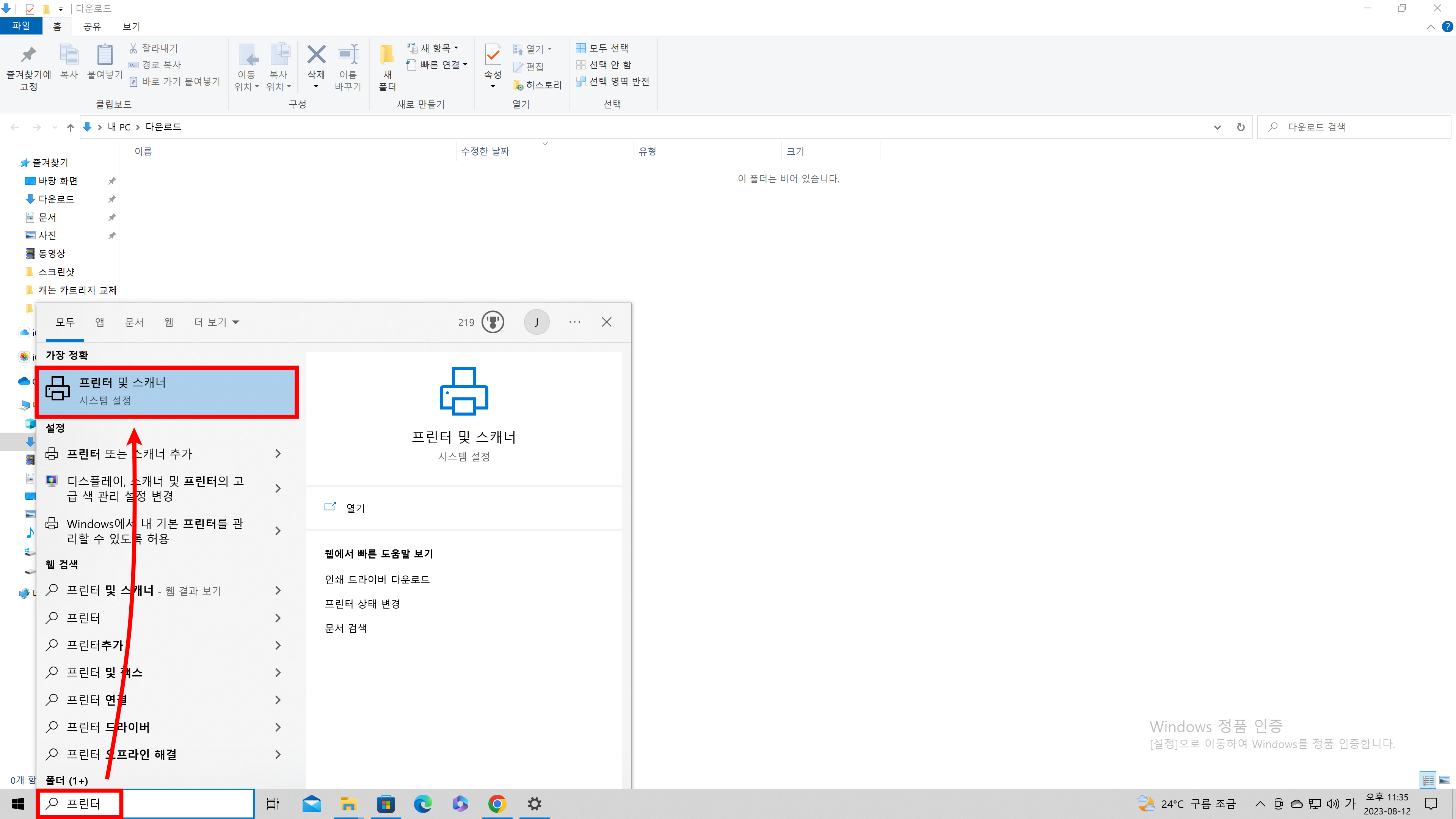The width and height of the screenshot is (1456, 819).
Task: Open the 보기 ribbon tab
Action: click(x=131, y=27)
